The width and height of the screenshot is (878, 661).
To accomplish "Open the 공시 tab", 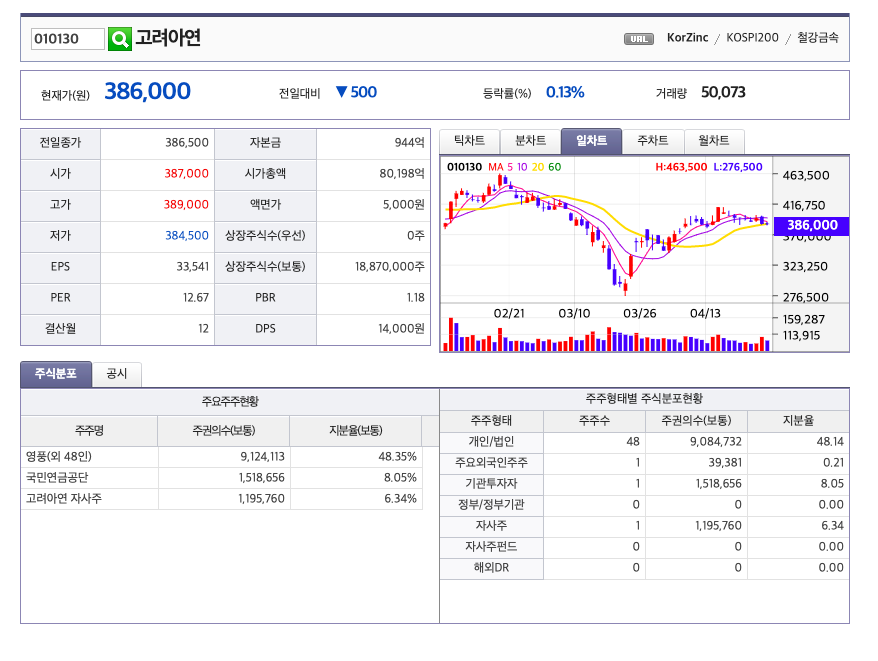I will (x=116, y=374).
